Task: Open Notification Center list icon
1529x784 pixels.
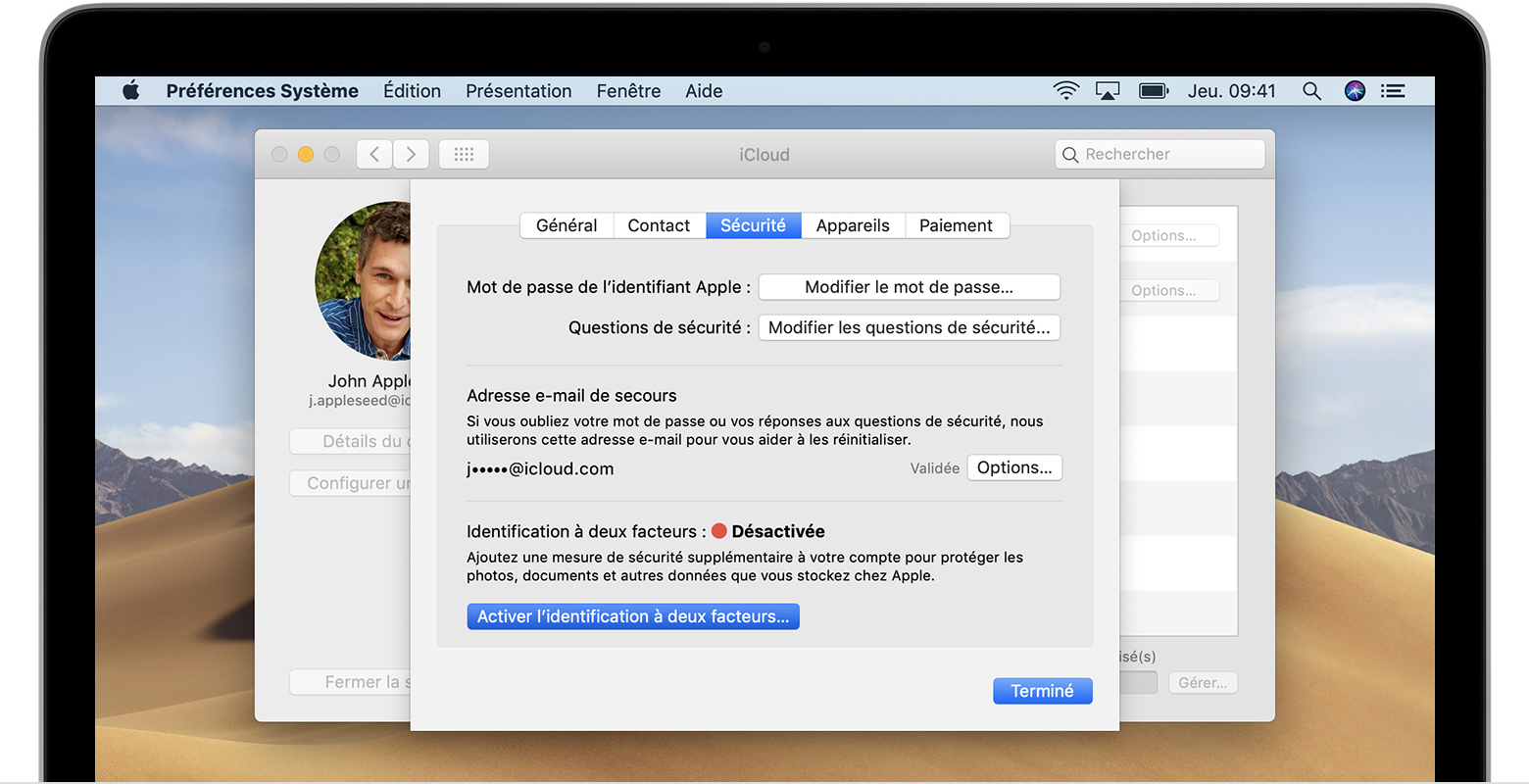Action: click(x=1393, y=91)
